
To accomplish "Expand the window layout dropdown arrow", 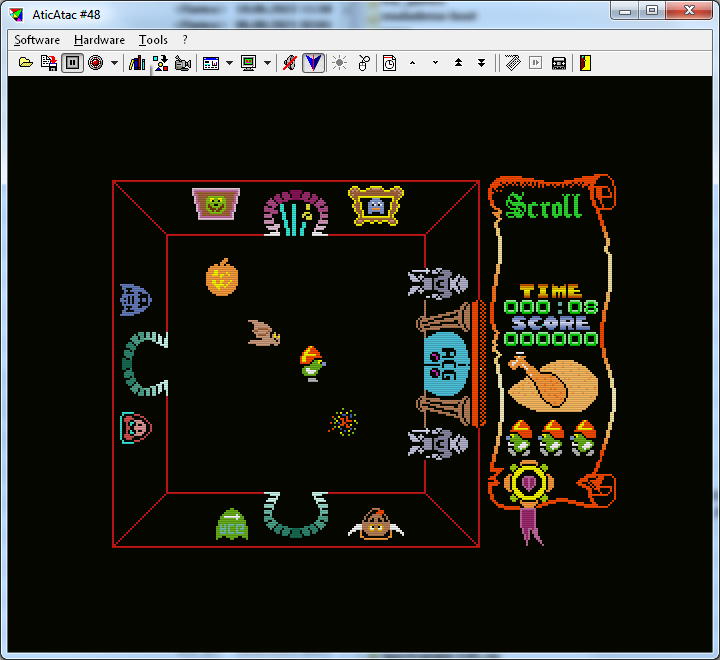I will 230,63.
